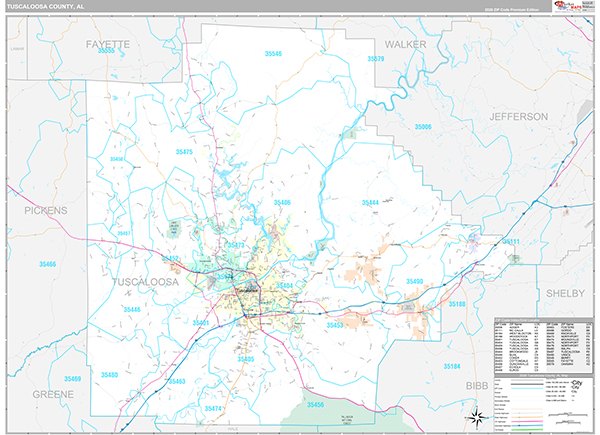Screen dimensions: 600x435
Task: Click ZIP code 35473 label
Action: tap(236, 245)
